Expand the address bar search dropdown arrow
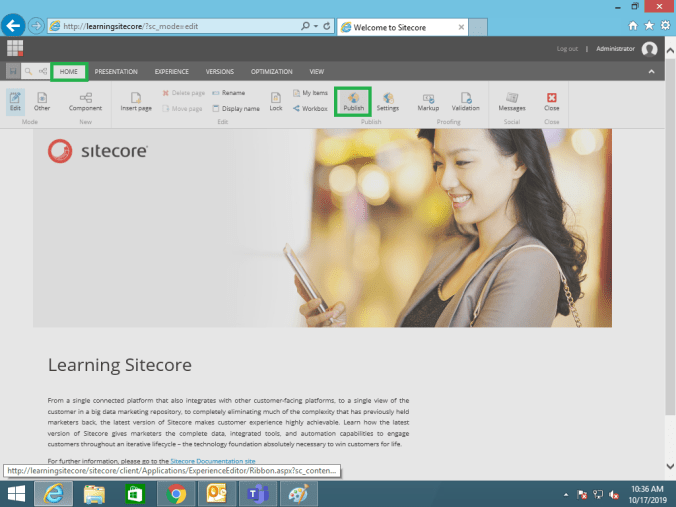Screen dimensions: 676x507 coord(317,25)
